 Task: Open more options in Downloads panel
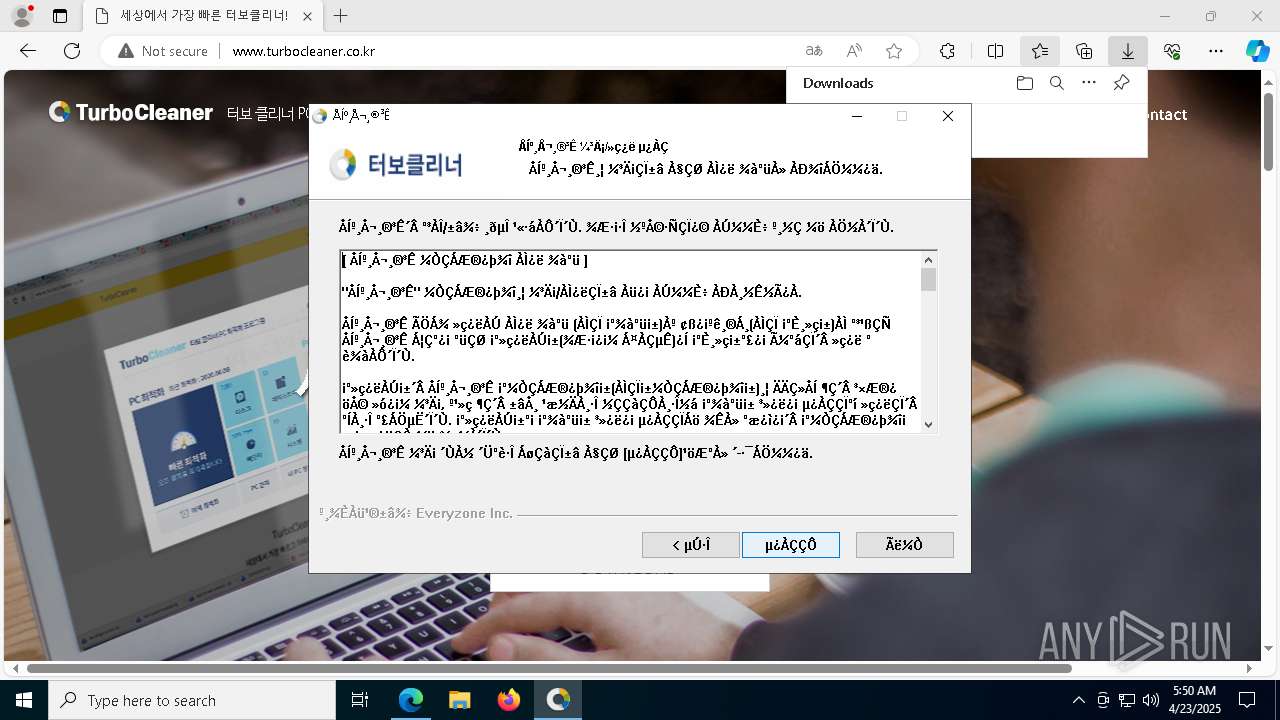point(1089,83)
